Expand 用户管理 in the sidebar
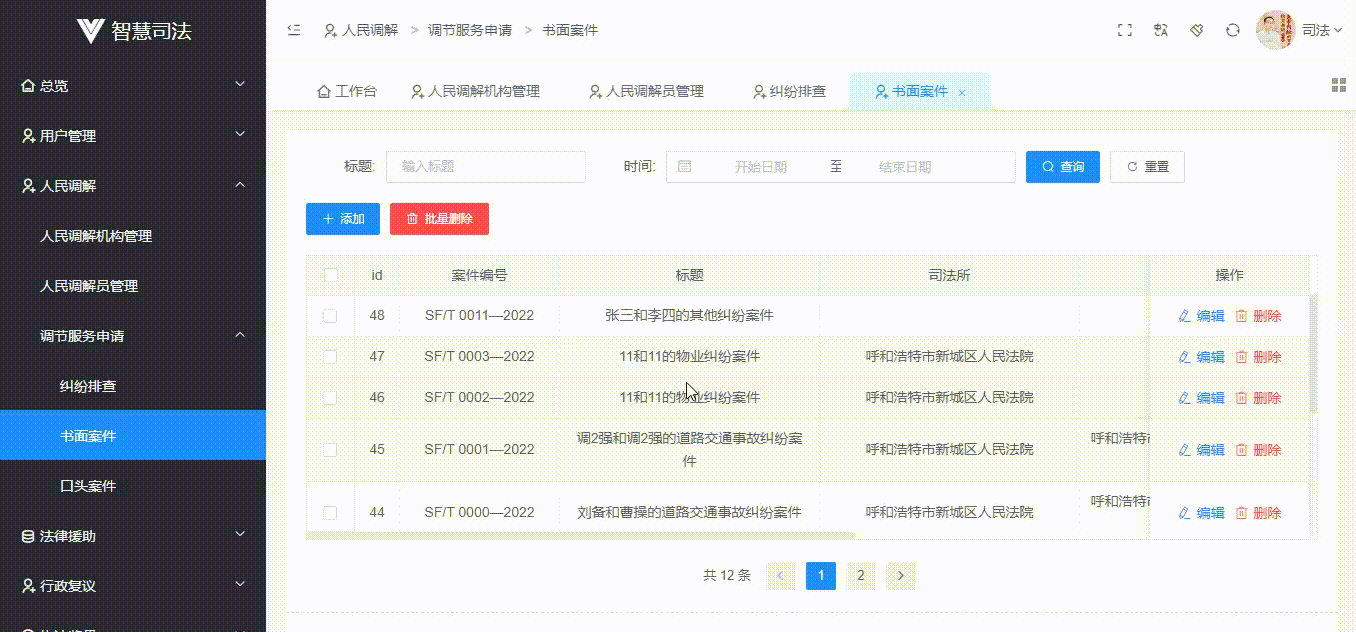Viewport: 1356px width, 632px height. coord(132,136)
